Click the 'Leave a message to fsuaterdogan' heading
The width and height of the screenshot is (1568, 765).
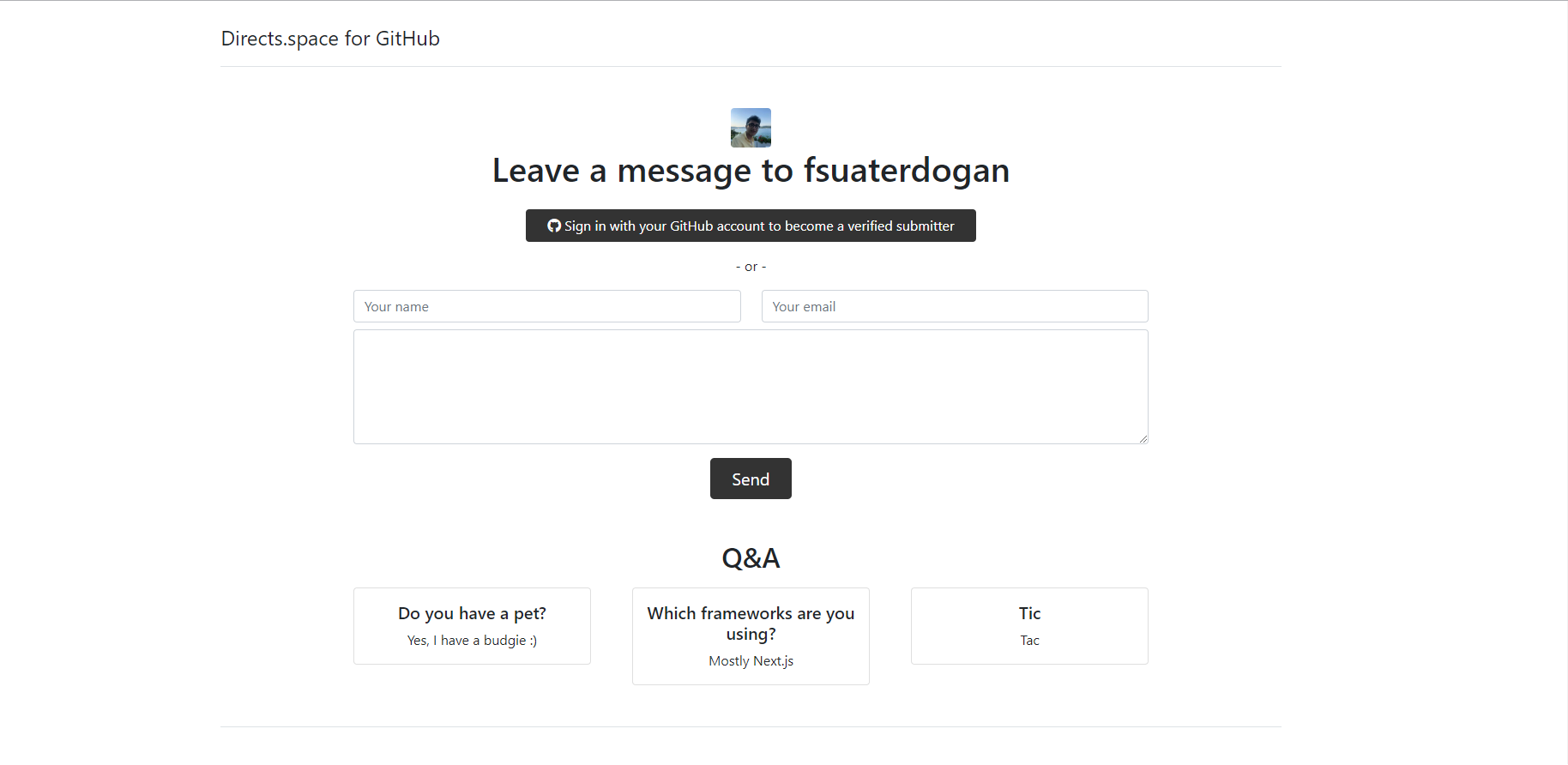(x=751, y=171)
